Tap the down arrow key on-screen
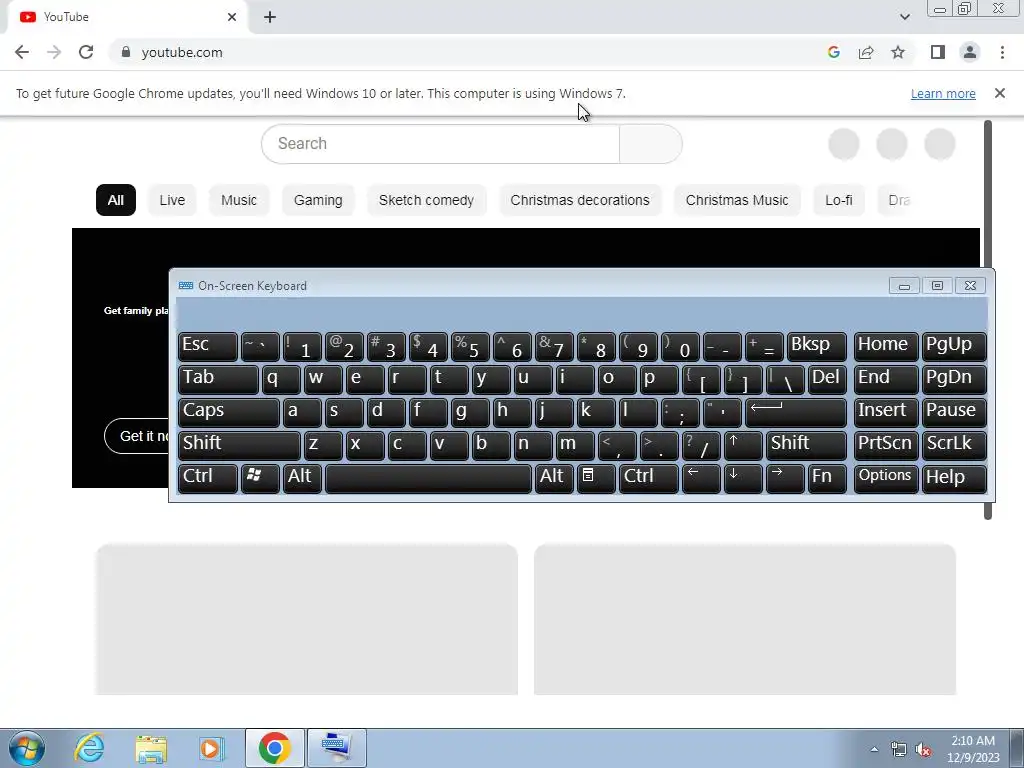 pos(743,478)
